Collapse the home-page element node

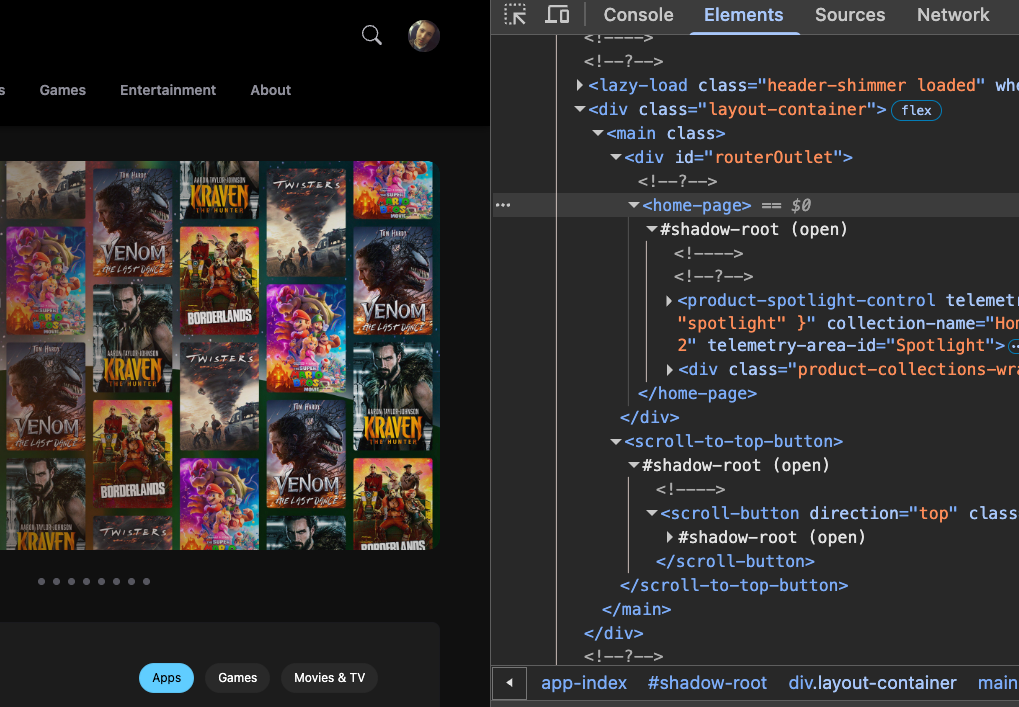click(x=634, y=205)
